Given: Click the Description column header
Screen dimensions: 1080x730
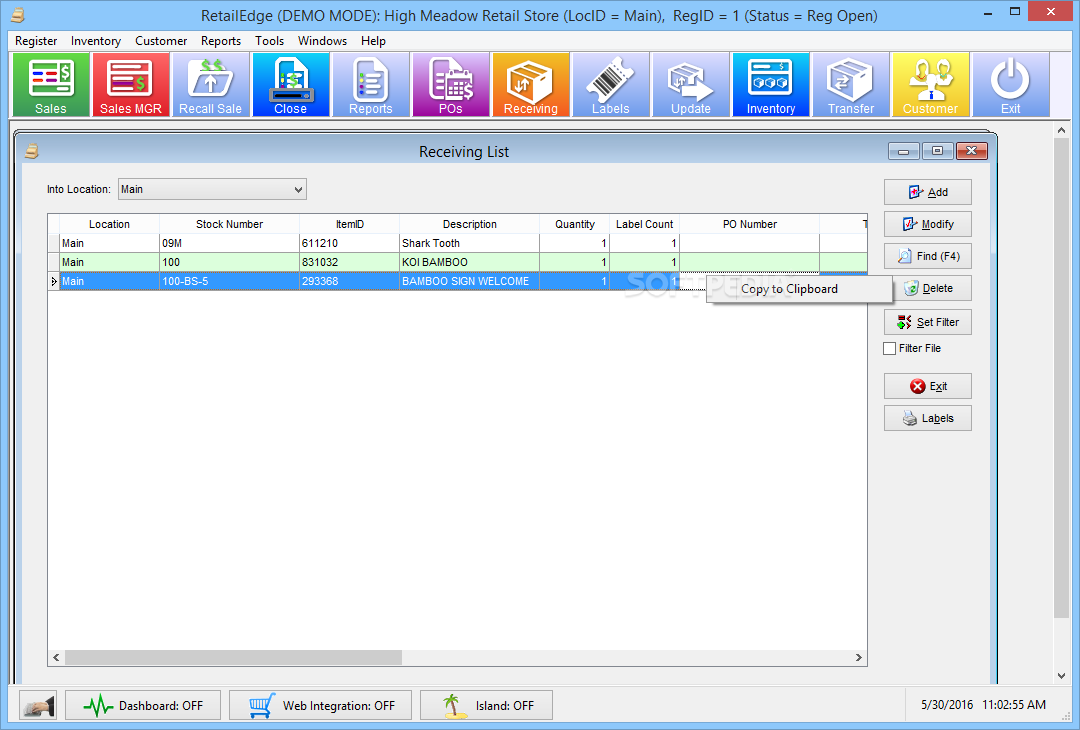Looking at the screenshot, I should point(469,224).
